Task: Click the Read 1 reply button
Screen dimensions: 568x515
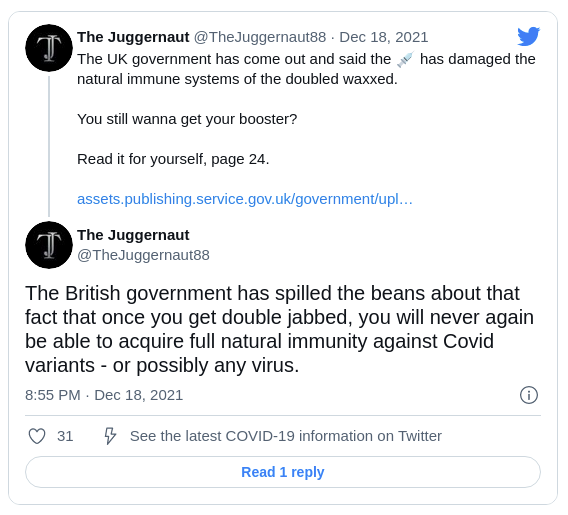Action: 283,472
